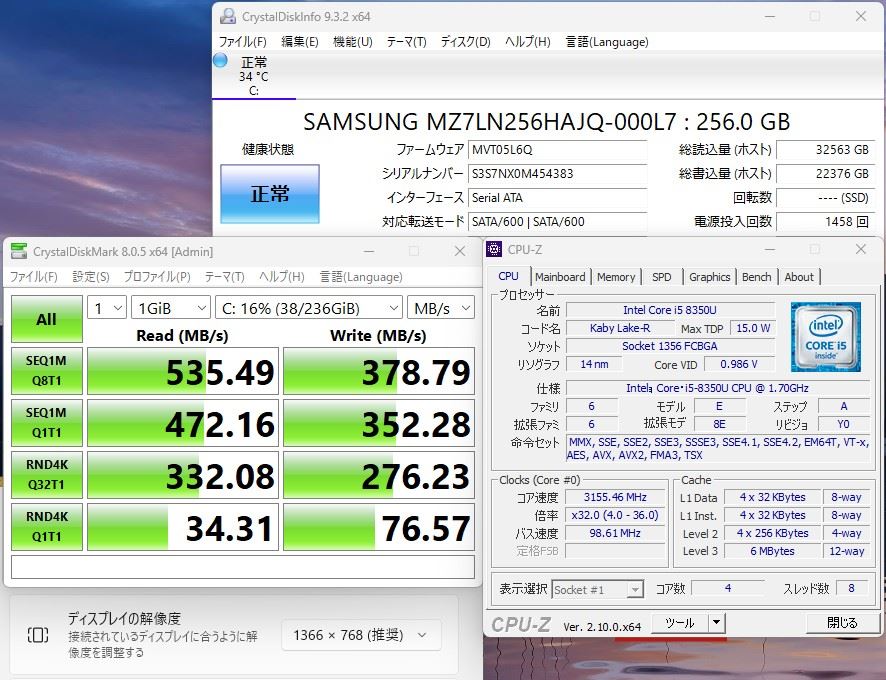The width and height of the screenshot is (886, 680).
Task: Click the CrystalDiskMark app icon in title bar
Action: coord(19,252)
